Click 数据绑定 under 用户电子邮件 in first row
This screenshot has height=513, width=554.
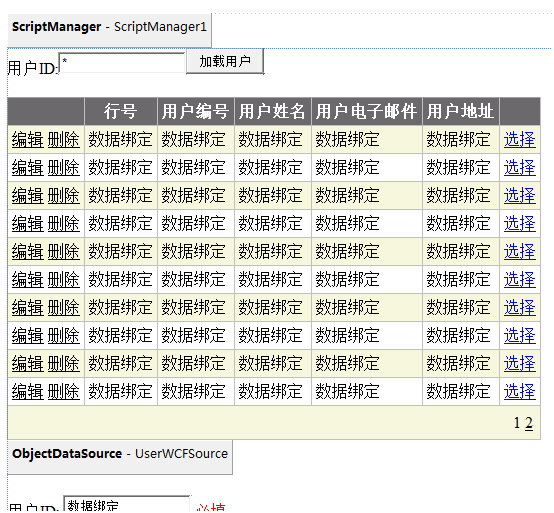347,140
